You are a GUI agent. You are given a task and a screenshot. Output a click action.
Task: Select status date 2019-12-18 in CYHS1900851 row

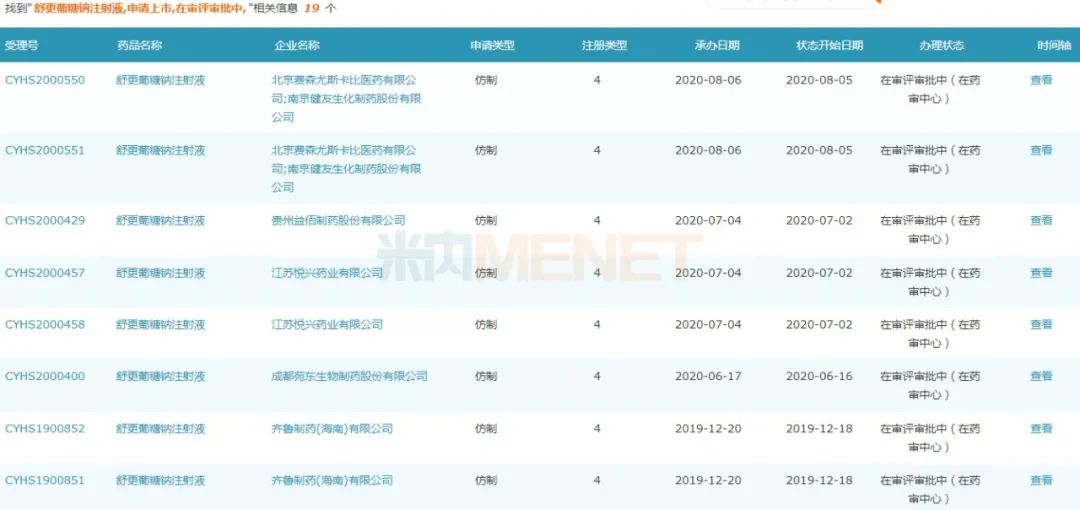pos(819,480)
